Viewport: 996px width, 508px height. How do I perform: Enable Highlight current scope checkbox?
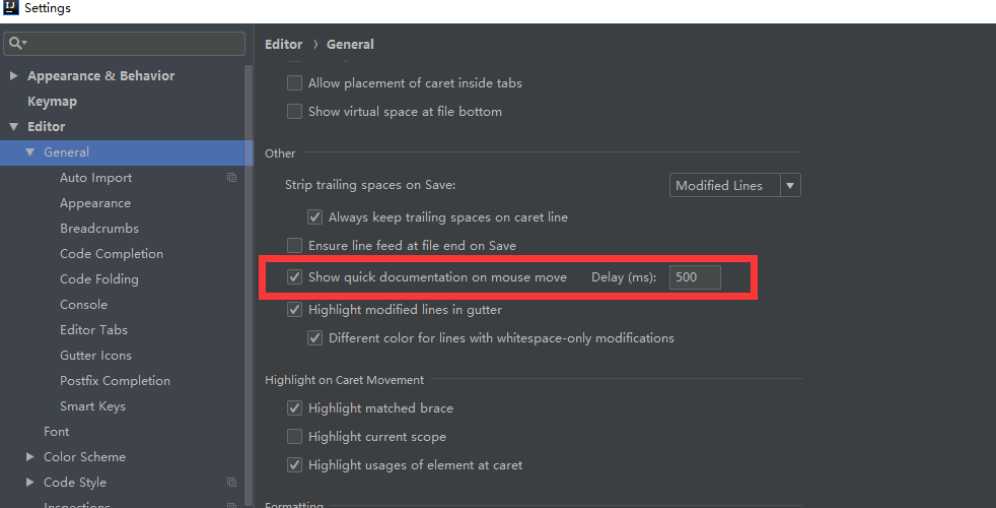point(294,437)
